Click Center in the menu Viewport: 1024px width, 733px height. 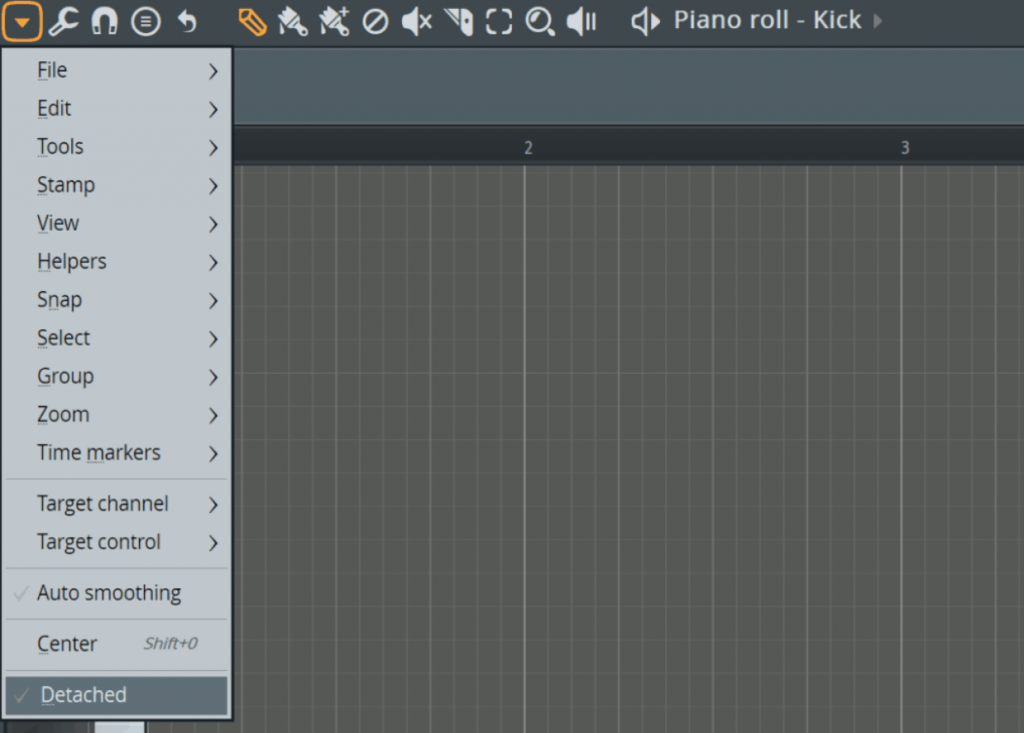point(67,644)
